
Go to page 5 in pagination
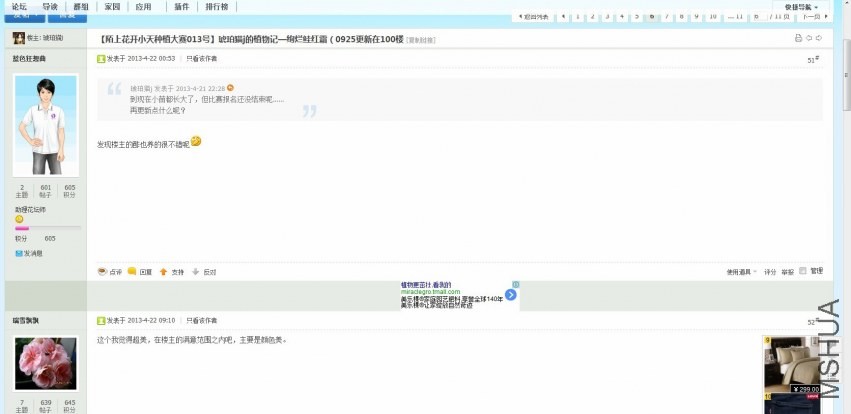(637, 17)
